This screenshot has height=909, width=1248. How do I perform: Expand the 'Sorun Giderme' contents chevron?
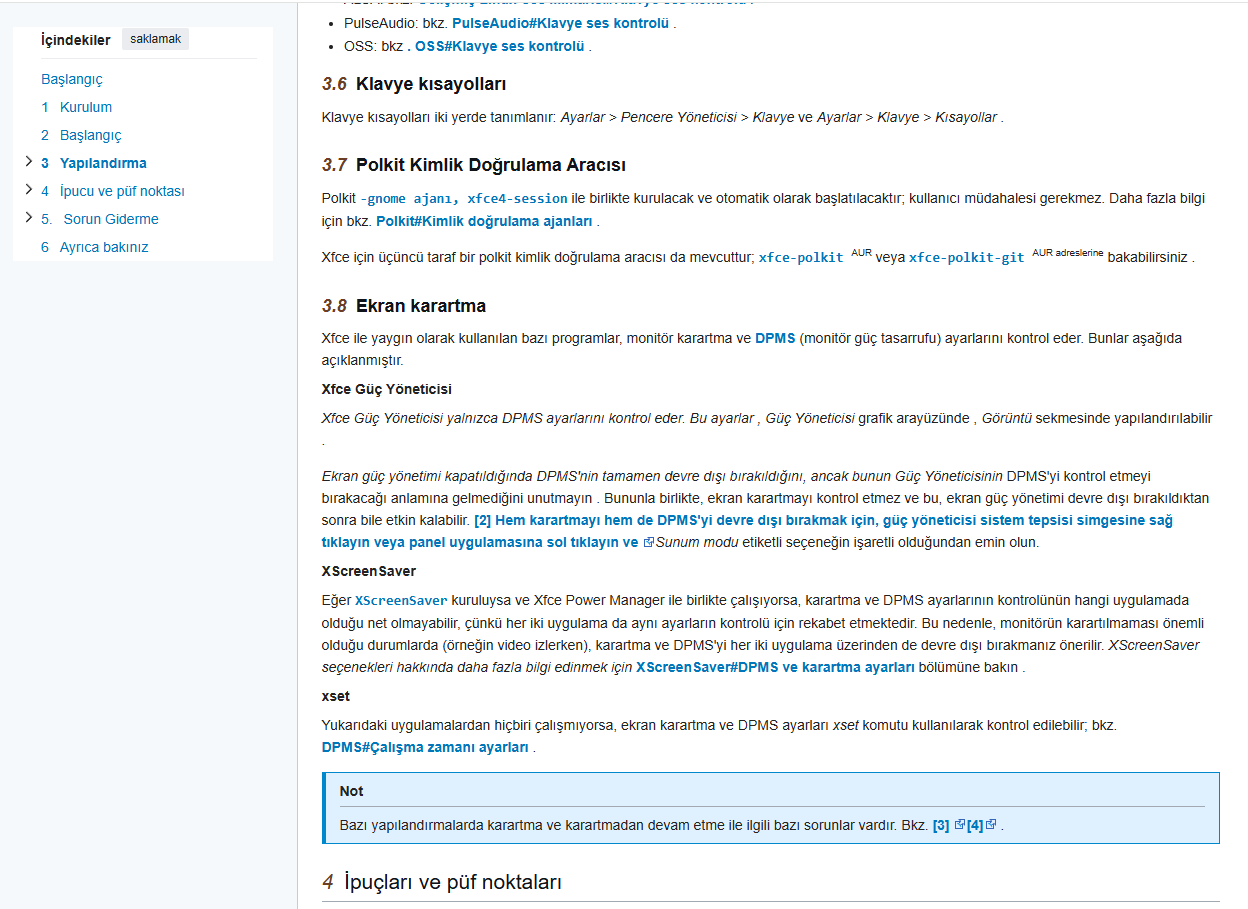[x=27, y=218]
